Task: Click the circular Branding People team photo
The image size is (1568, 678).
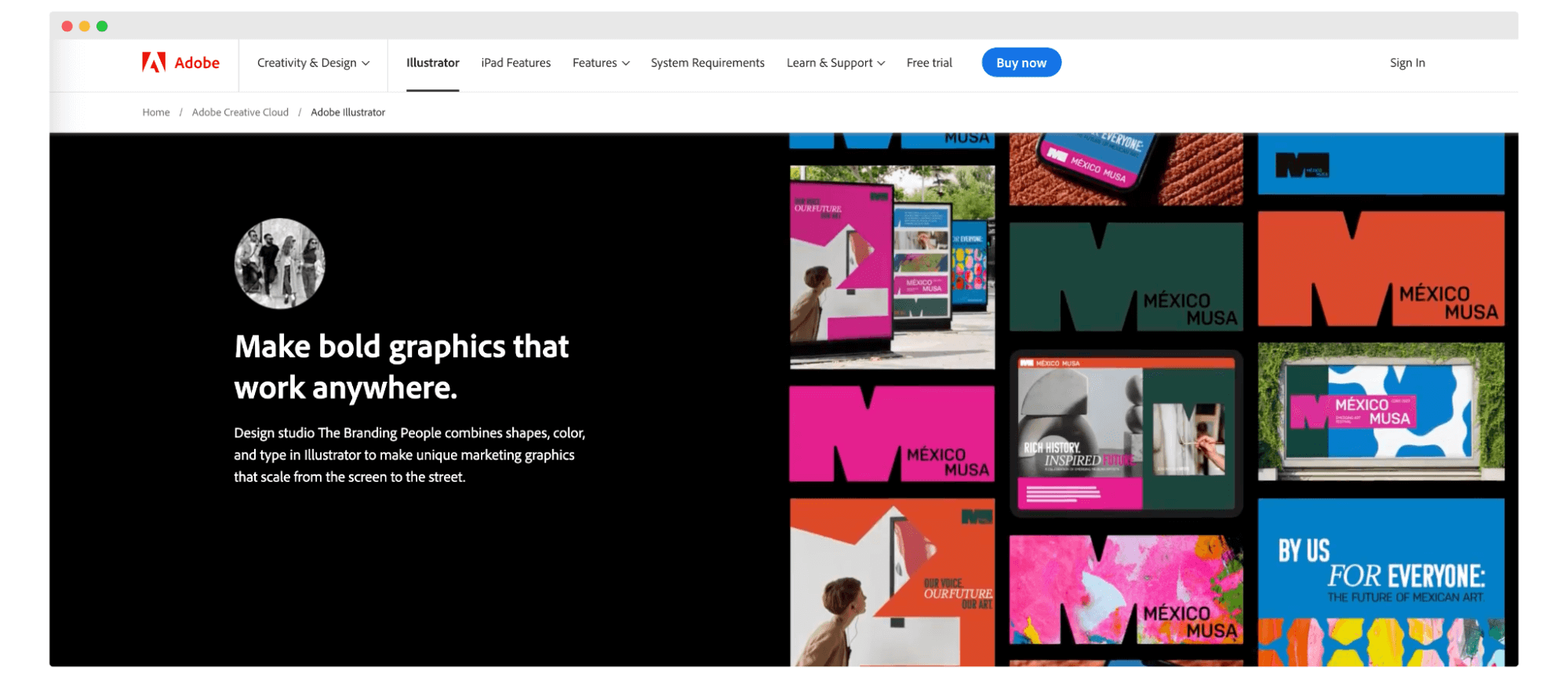Action: [279, 263]
